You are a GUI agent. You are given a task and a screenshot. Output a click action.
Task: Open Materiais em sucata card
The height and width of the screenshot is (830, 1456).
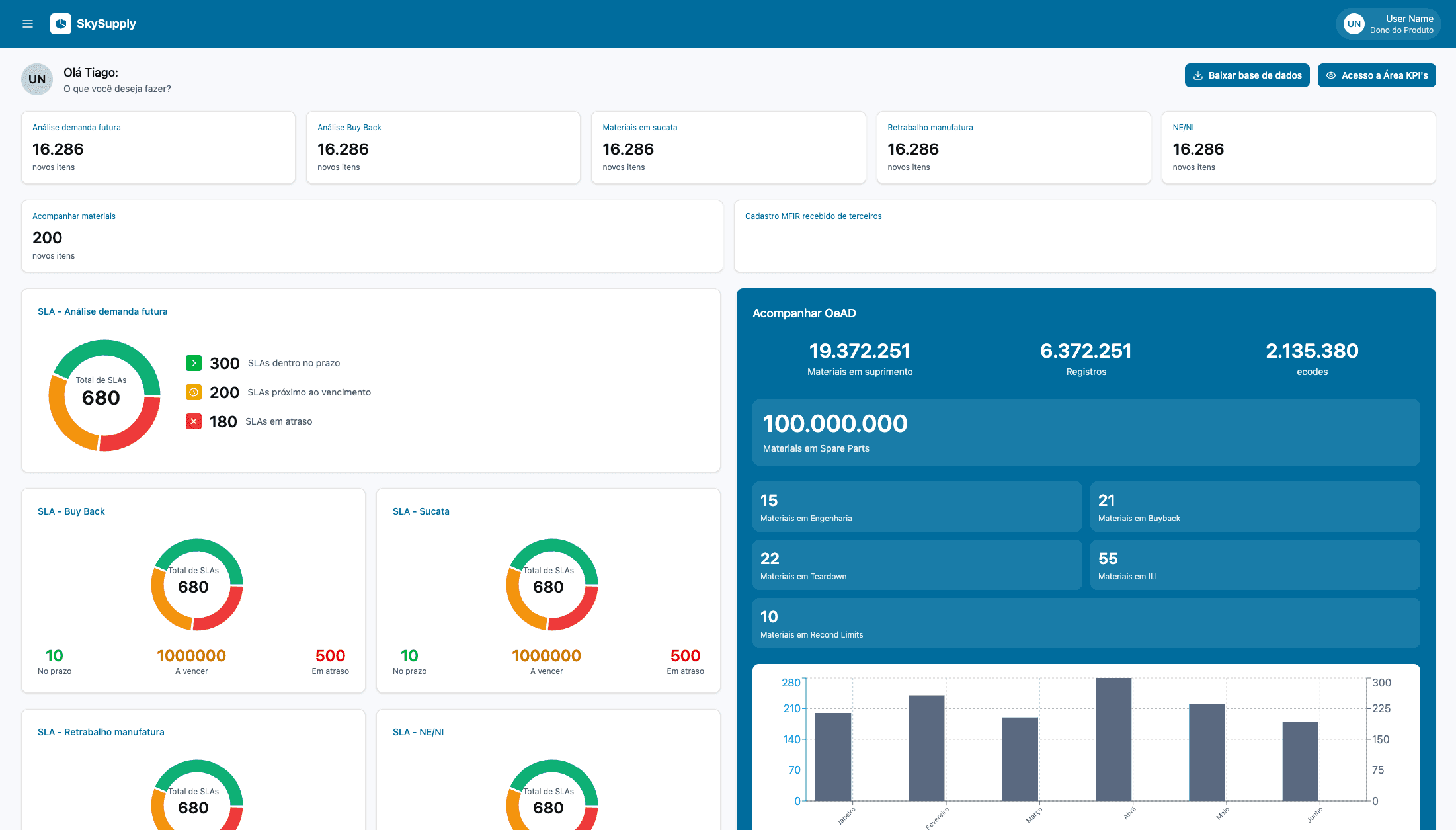(x=728, y=147)
